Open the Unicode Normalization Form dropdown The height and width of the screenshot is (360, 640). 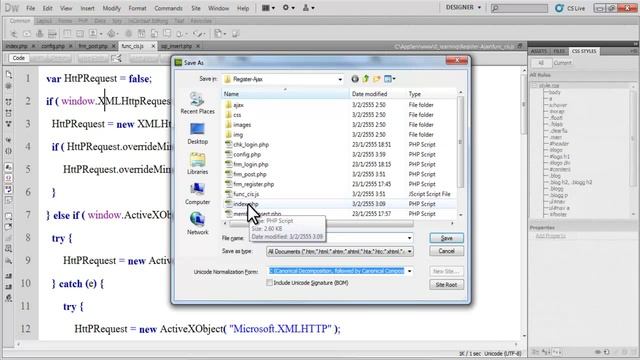(409, 271)
